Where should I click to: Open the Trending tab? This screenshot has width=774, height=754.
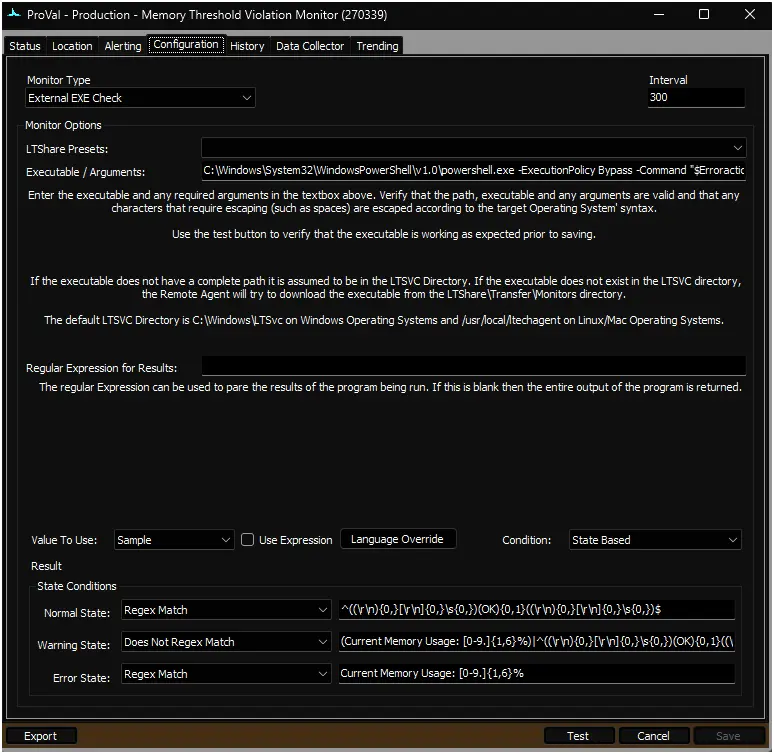(x=377, y=46)
